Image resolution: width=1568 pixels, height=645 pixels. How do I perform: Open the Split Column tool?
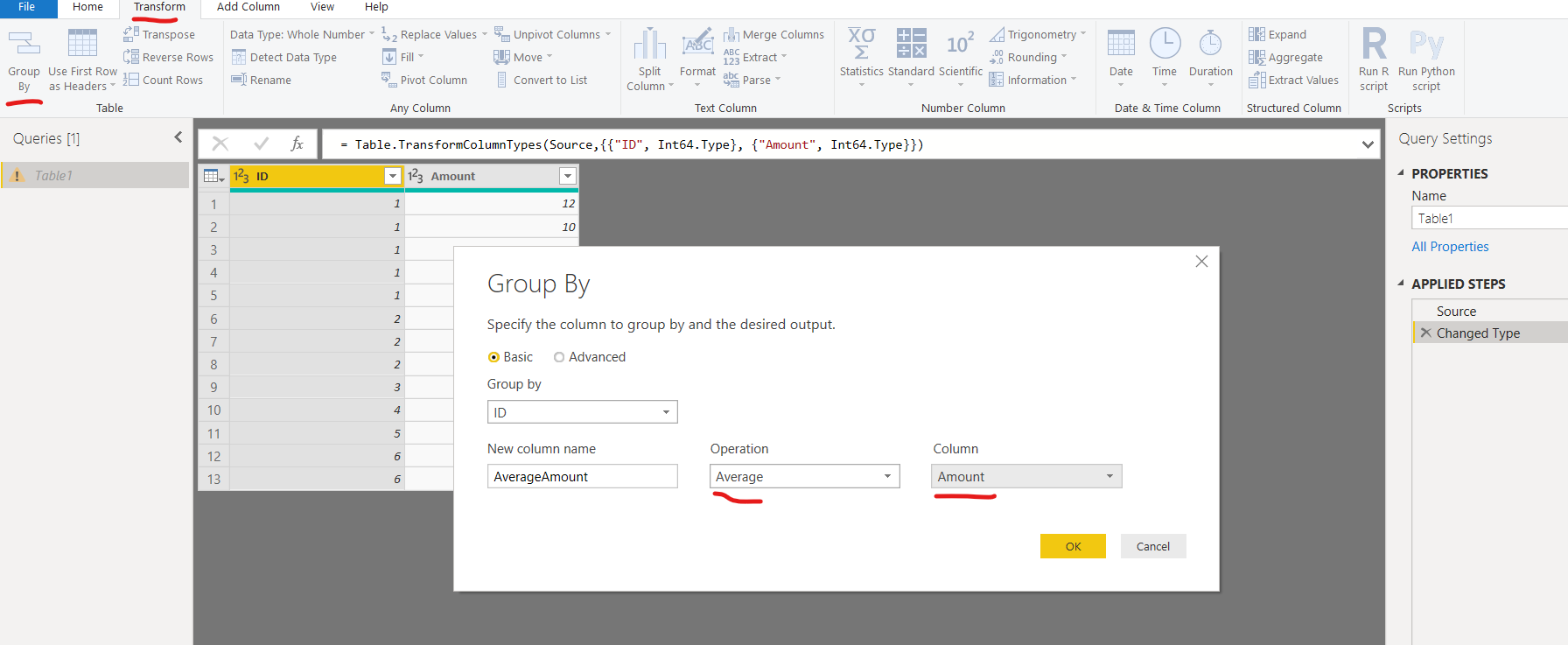[x=650, y=60]
